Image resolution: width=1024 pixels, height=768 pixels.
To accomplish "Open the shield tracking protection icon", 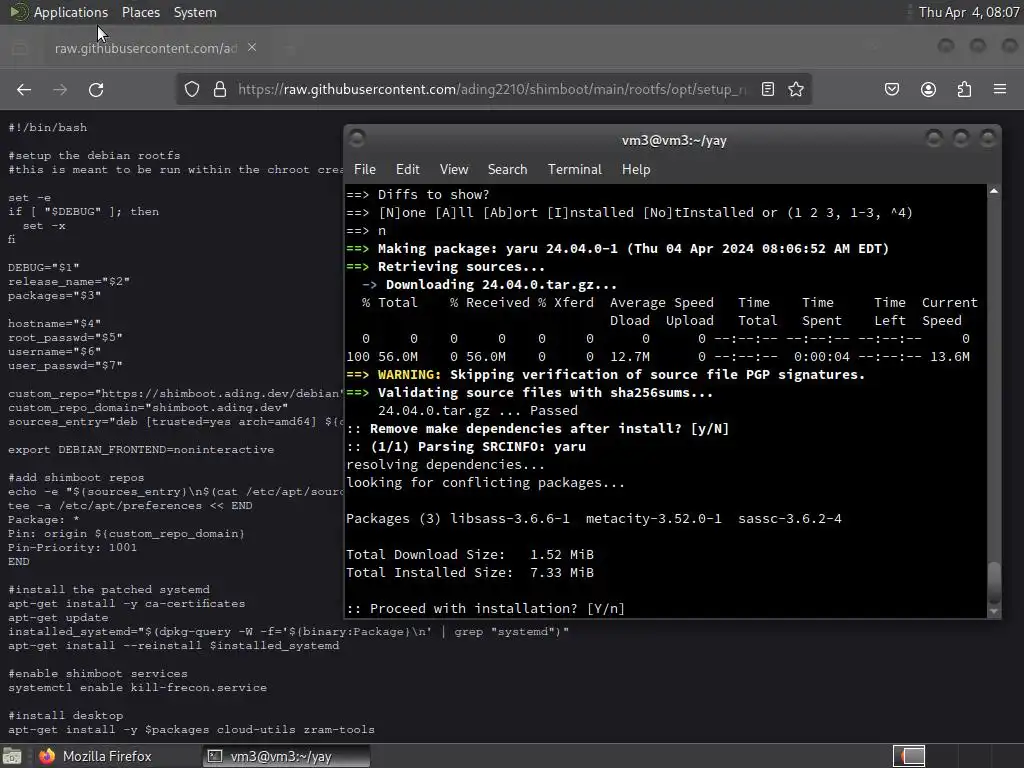I will pos(191,89).
